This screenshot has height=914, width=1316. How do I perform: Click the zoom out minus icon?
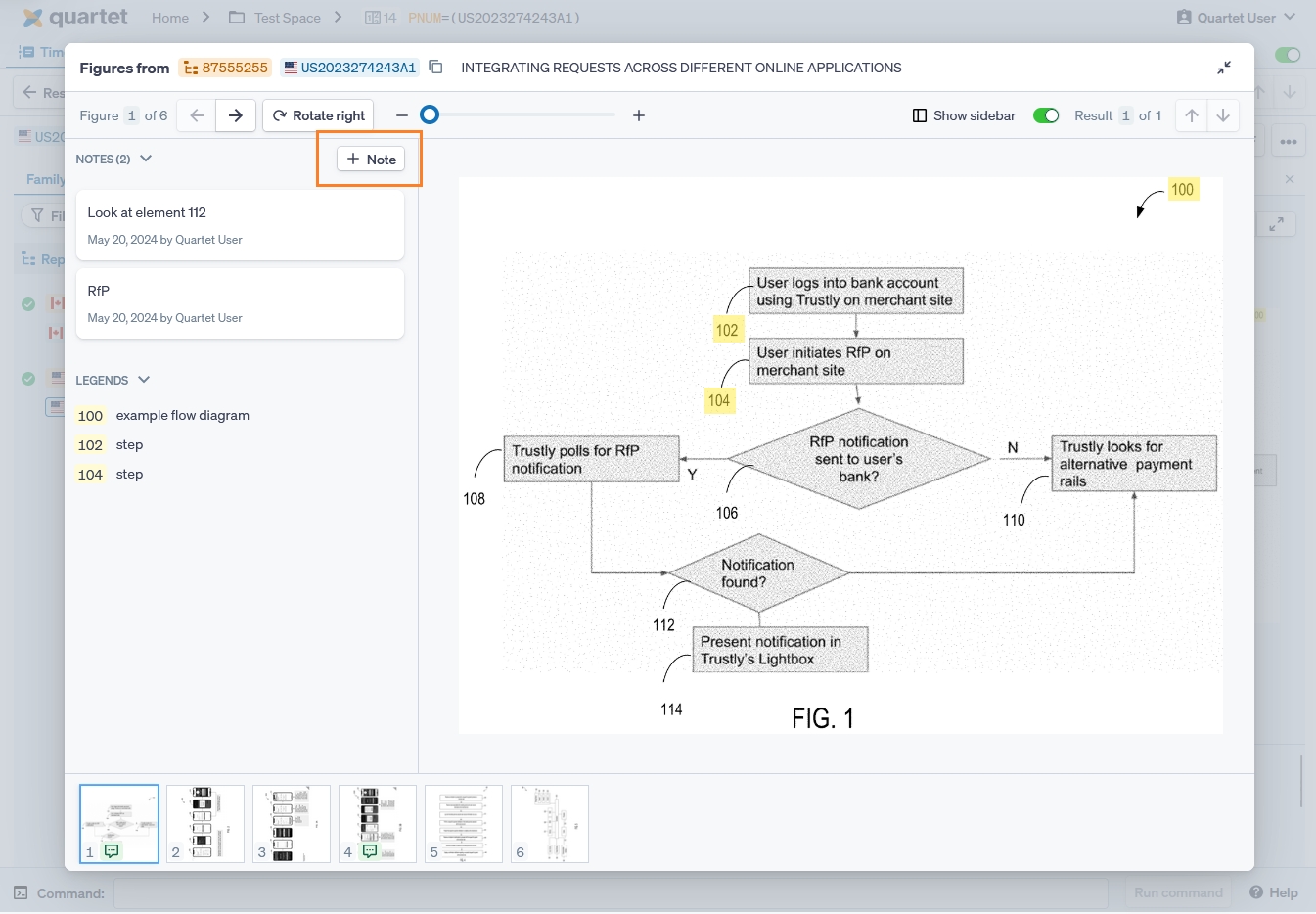402,115
